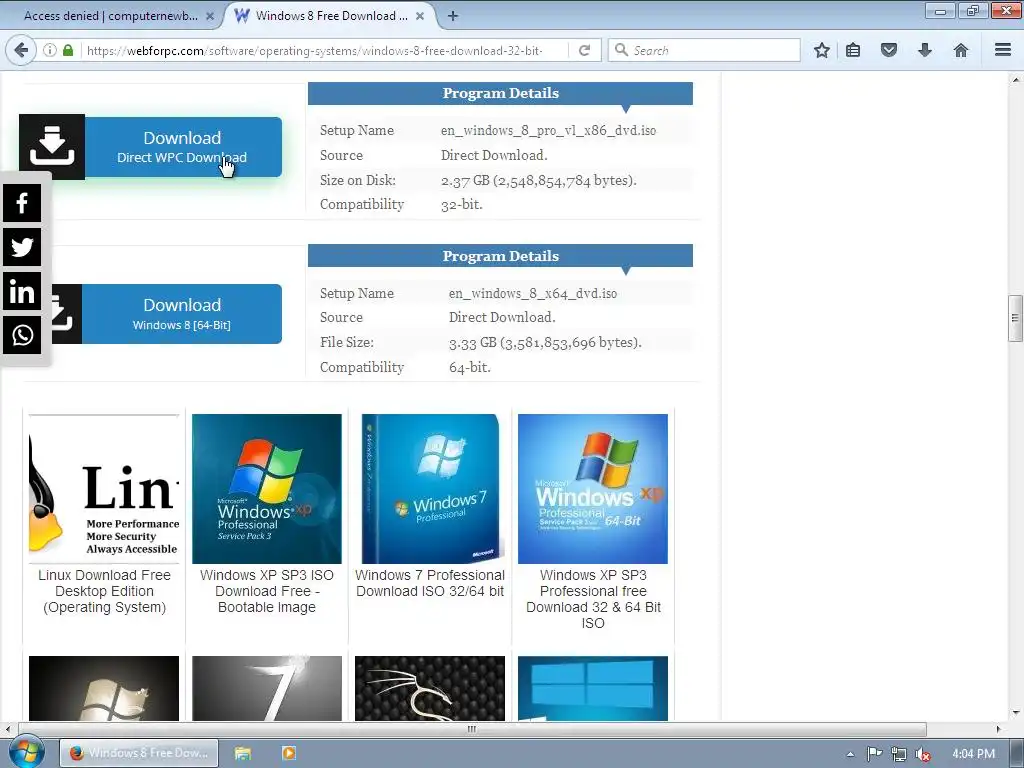Viewport: 1024px width, 768px height.
Task: Click Download Windows 8 [64-Bit] button
Action: (182, 314)
